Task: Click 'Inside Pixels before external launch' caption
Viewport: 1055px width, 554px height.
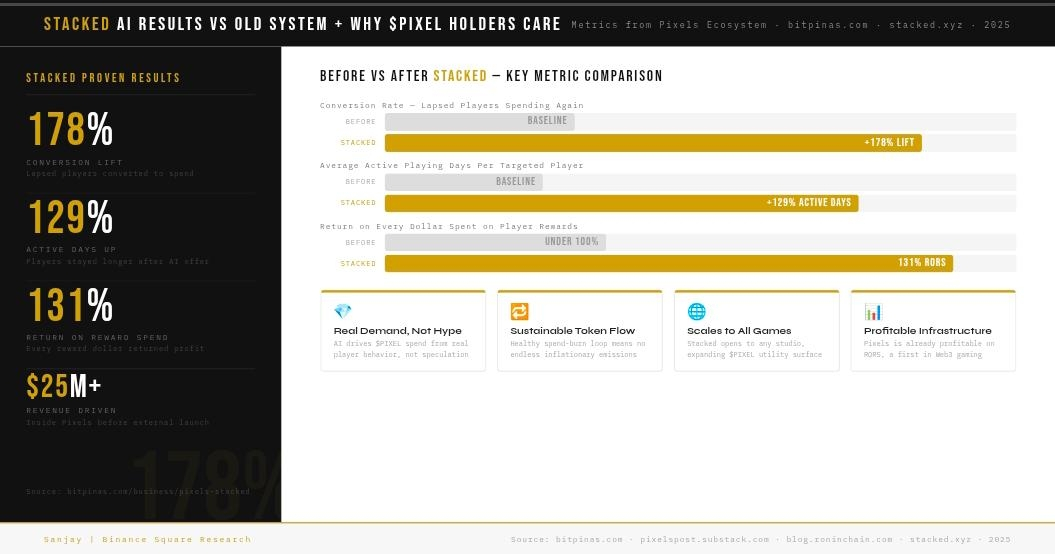Action: pyautogui.click(x=117, y=423)
